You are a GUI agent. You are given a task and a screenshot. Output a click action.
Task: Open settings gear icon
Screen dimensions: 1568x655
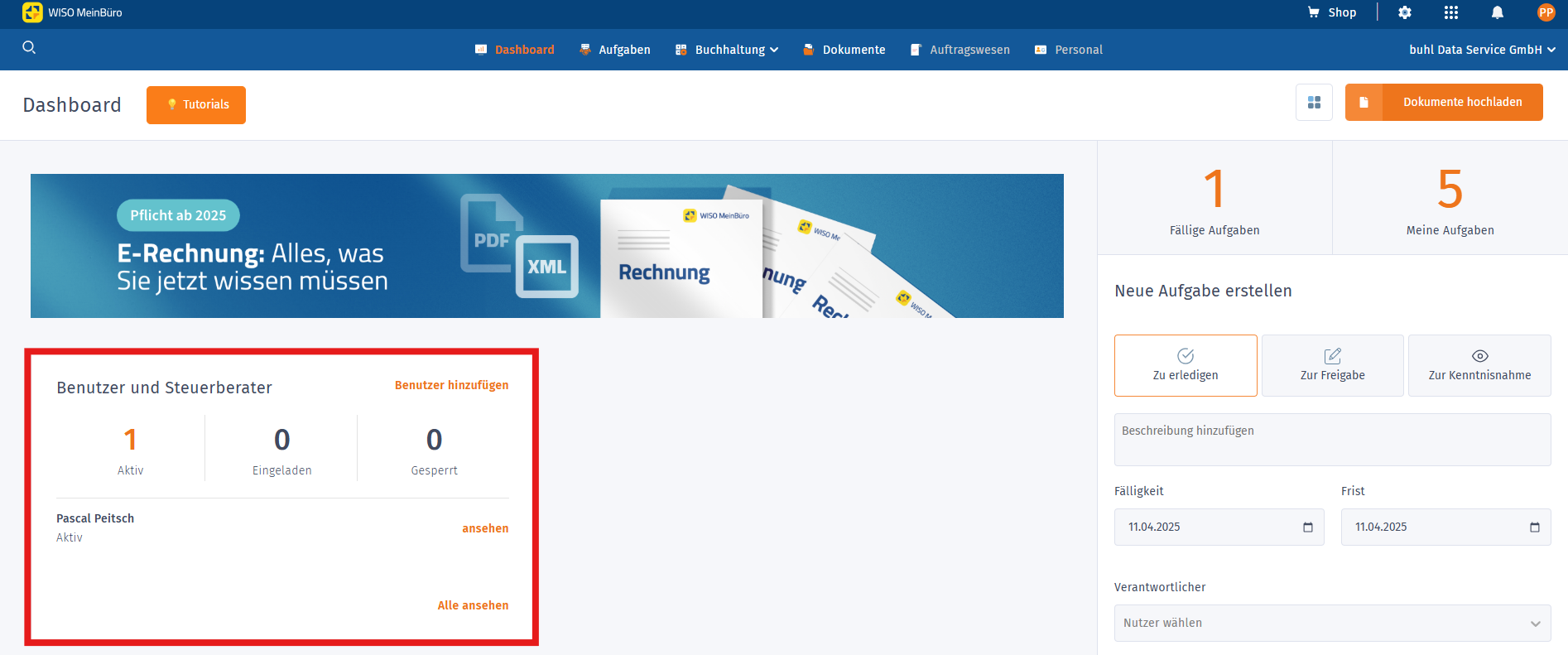(x=1405, y=12)
